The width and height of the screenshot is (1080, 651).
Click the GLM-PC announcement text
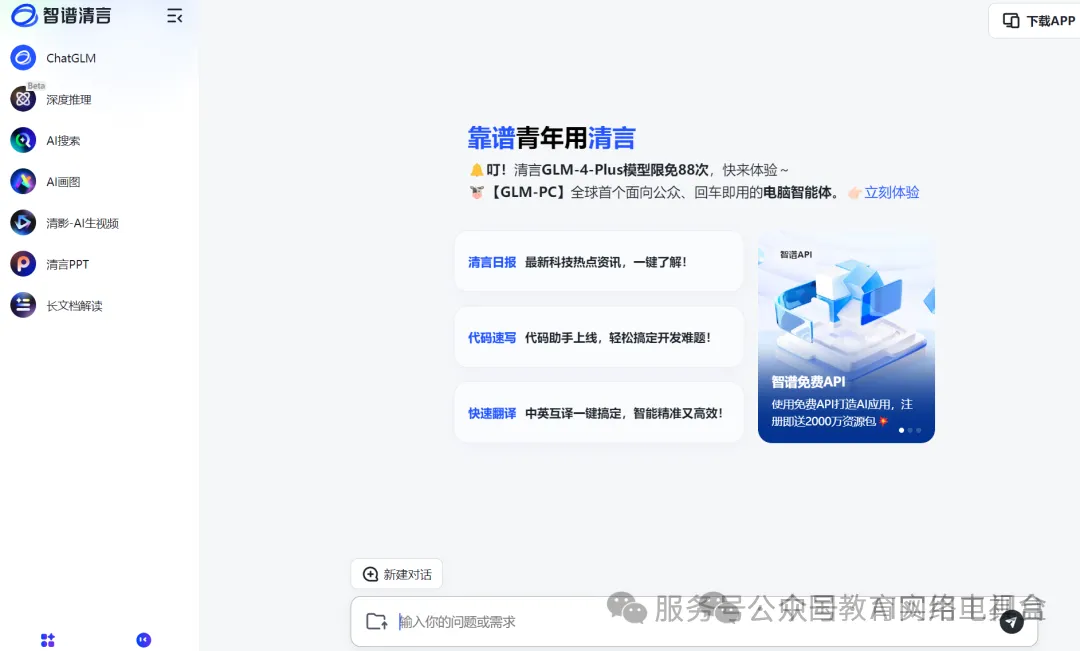click(x=666, y=192)
